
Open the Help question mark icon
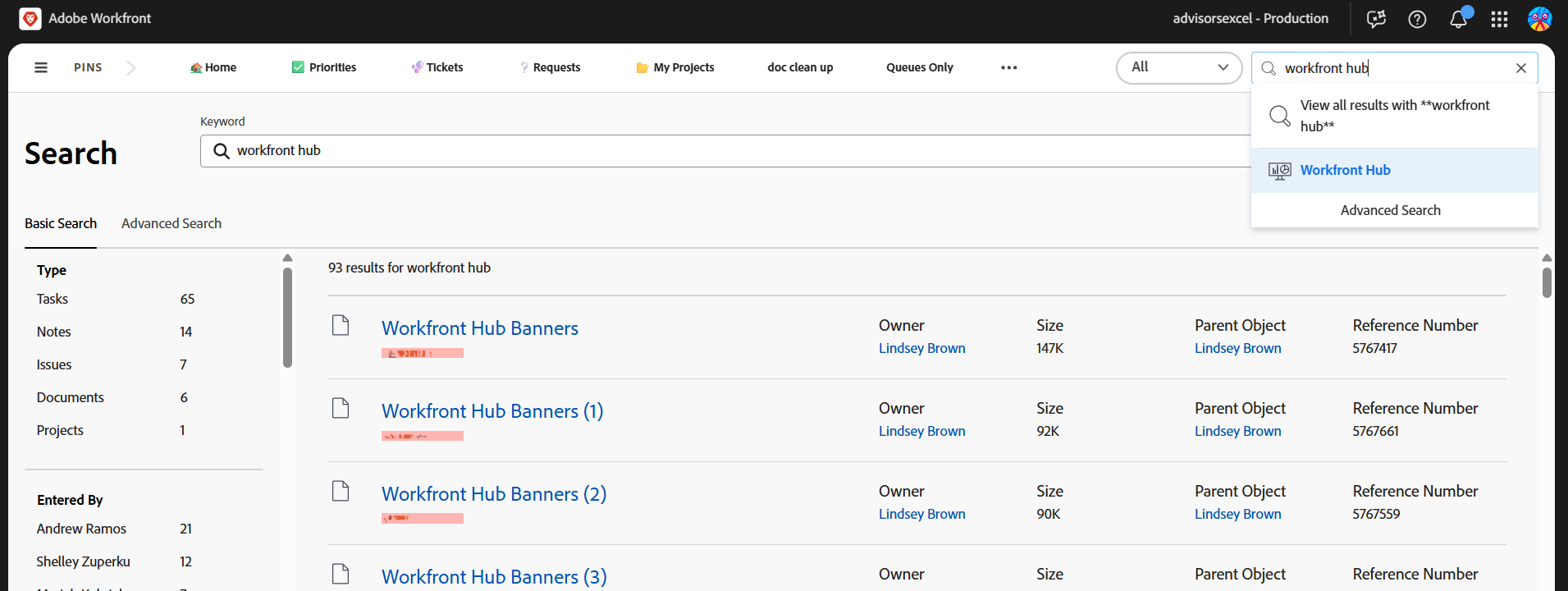pos(1417,19)
